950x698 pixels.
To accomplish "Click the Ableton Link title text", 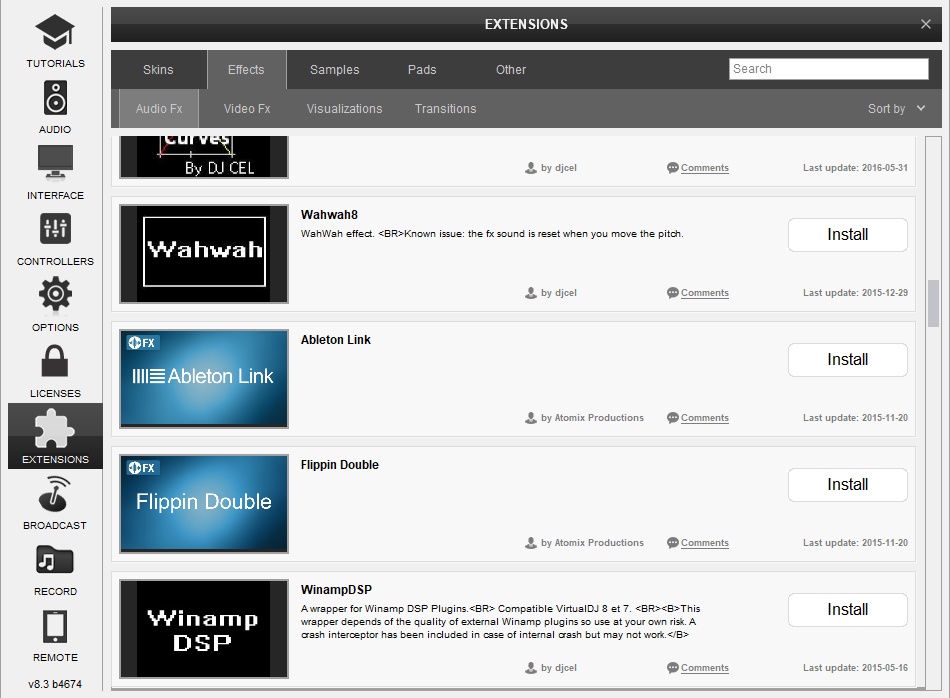I will (336, 339).
